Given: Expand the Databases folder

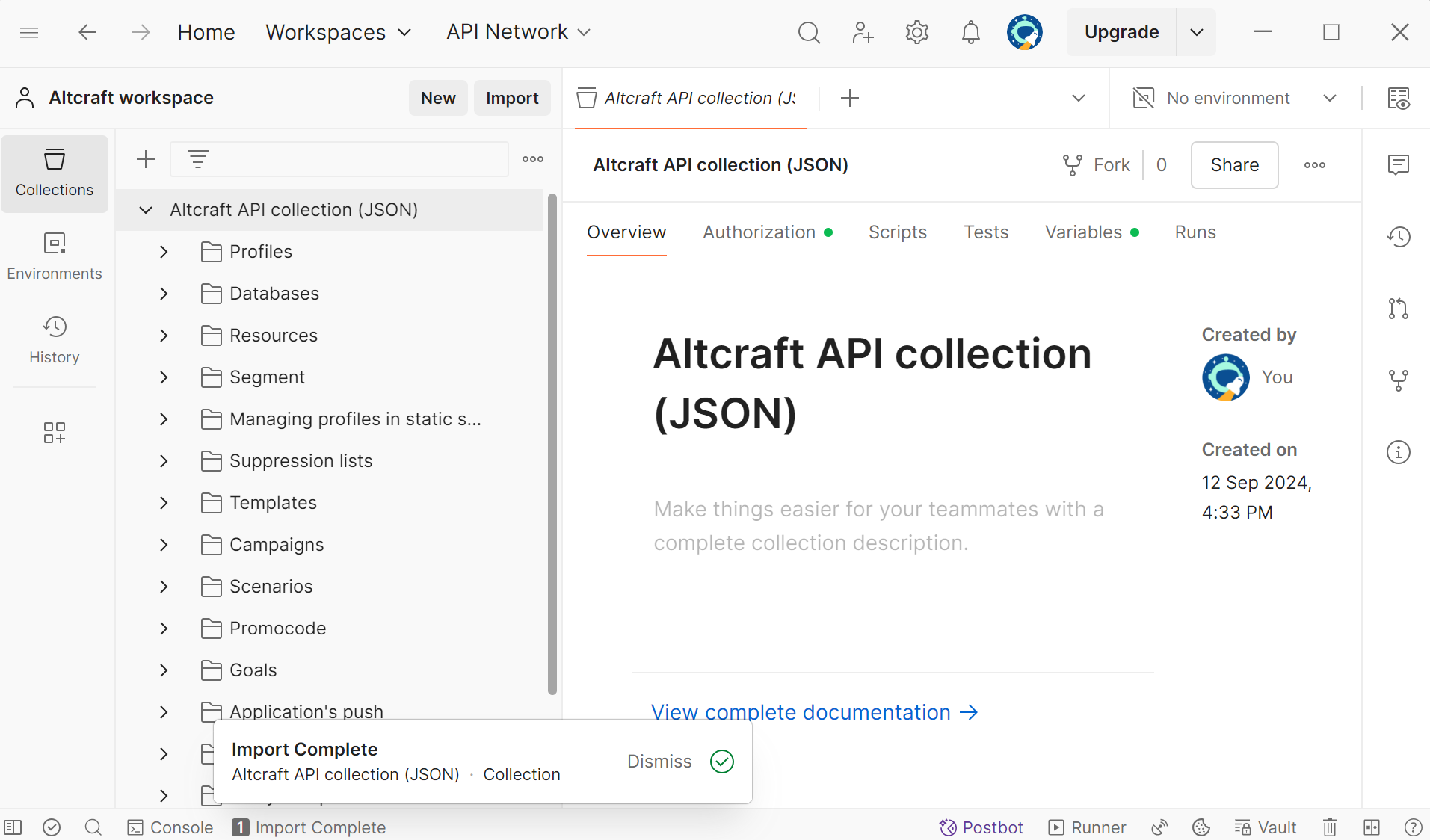Looking at the screenshot, I should [164, 294].
